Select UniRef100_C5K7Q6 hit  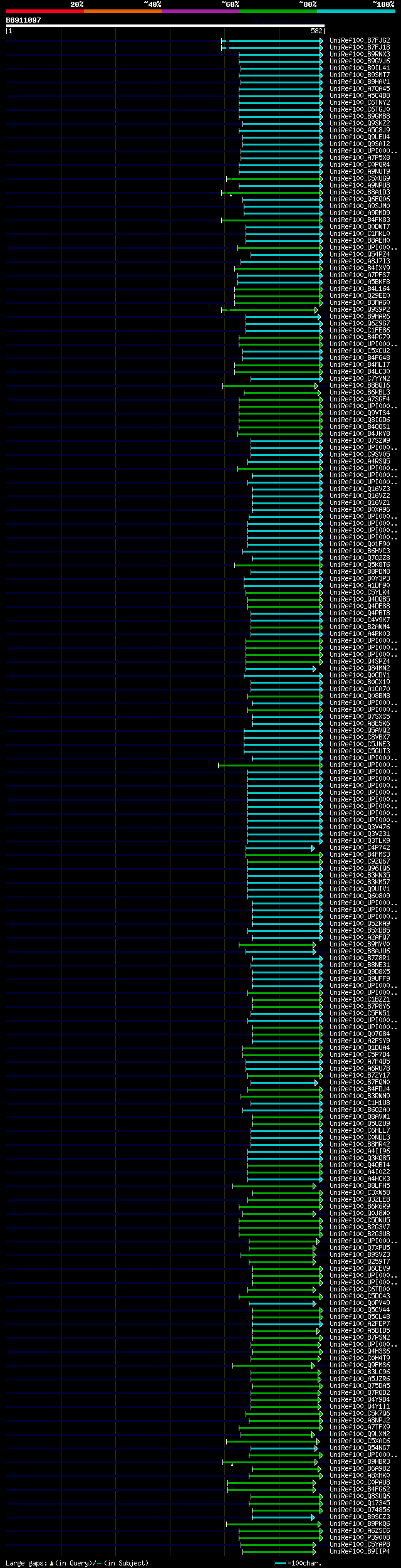360,1413
